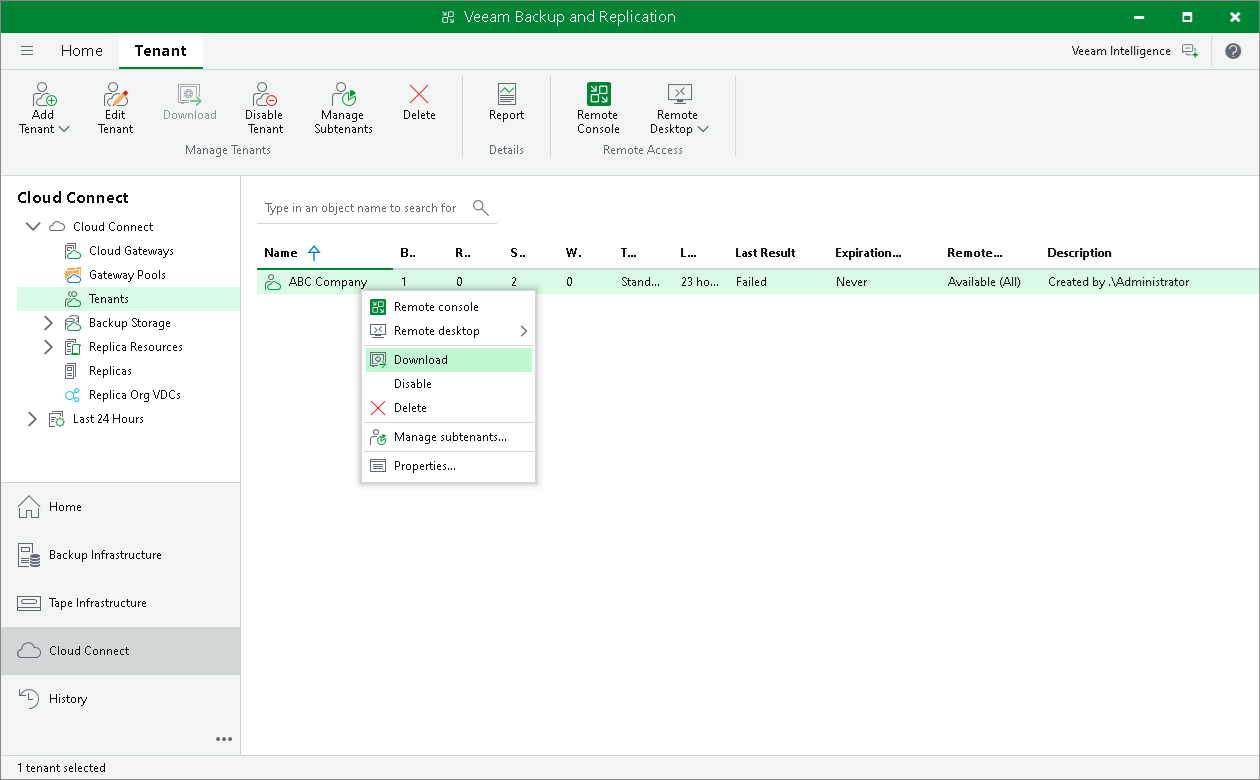Viewport: 1260px width, 780px height.
Task: Select Replicas in the tree
Action: pos(110,371)
